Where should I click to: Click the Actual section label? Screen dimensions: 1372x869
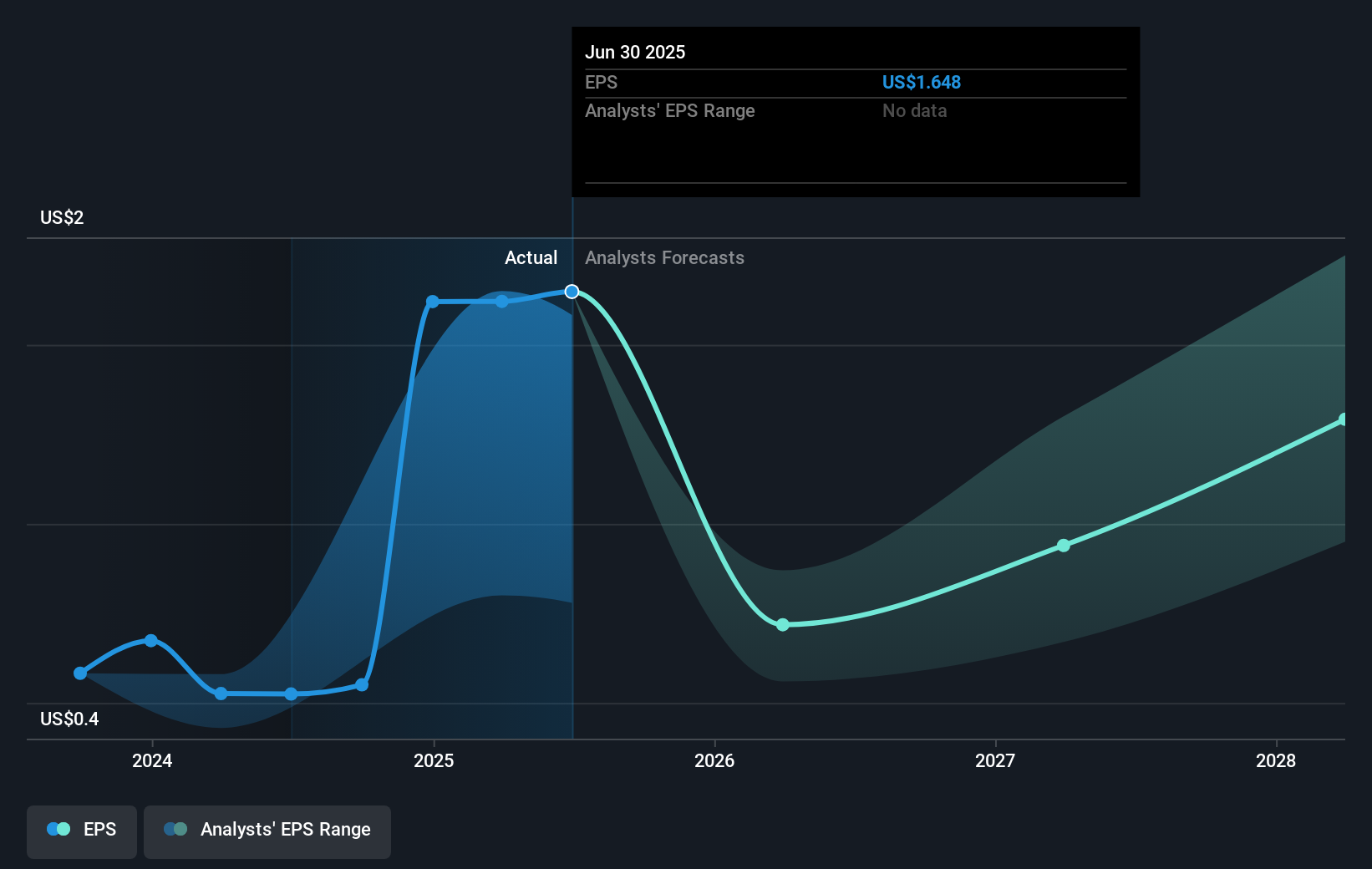531,258
